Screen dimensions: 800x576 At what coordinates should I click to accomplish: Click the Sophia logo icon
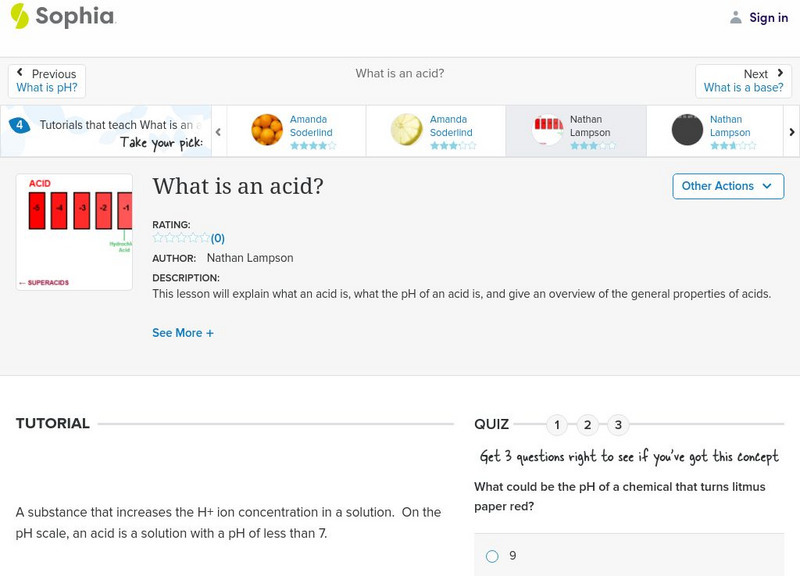coord(20,16)
